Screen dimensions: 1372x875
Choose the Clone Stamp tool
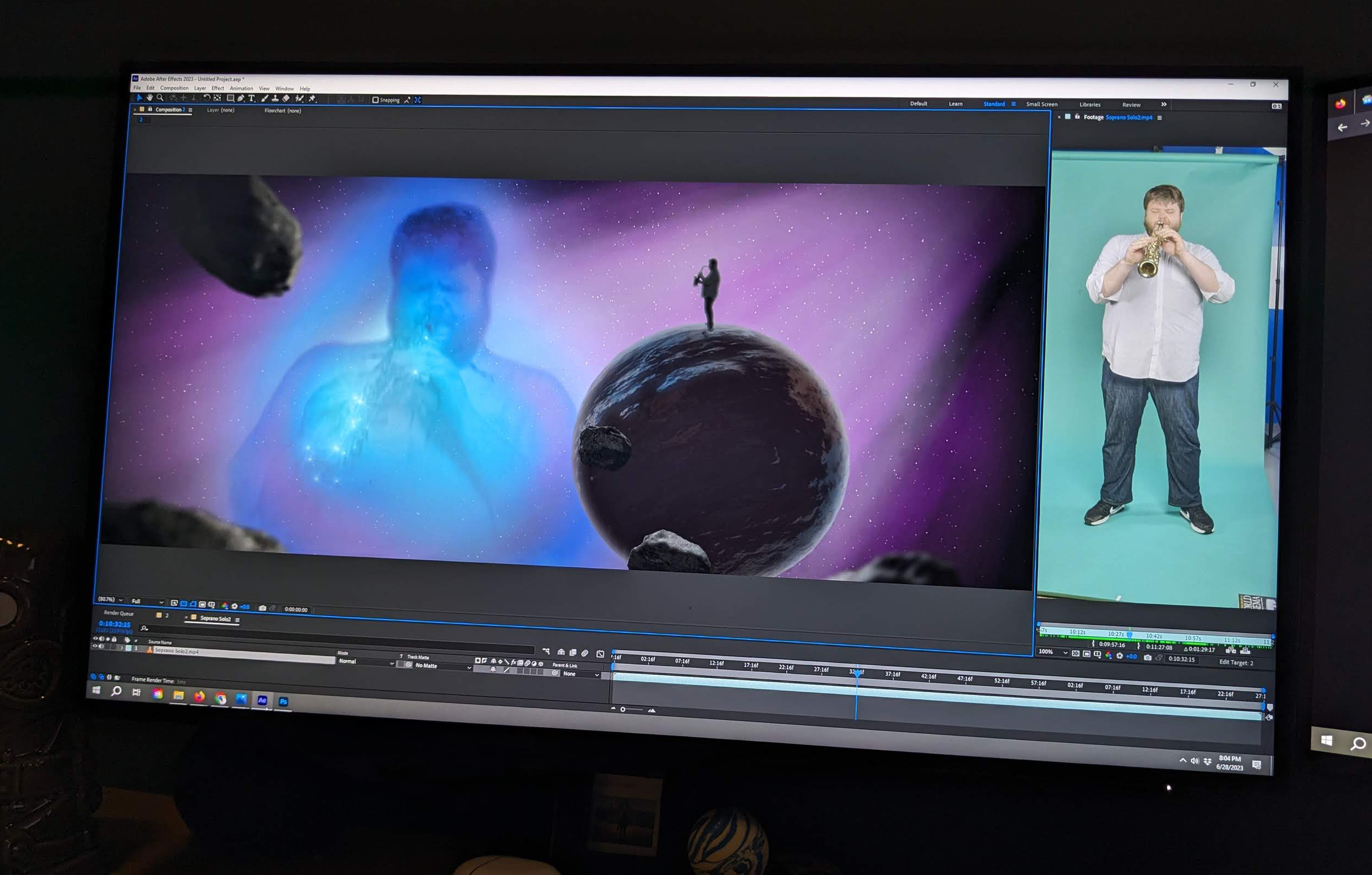pyautogui.click(x=275, y=100)
